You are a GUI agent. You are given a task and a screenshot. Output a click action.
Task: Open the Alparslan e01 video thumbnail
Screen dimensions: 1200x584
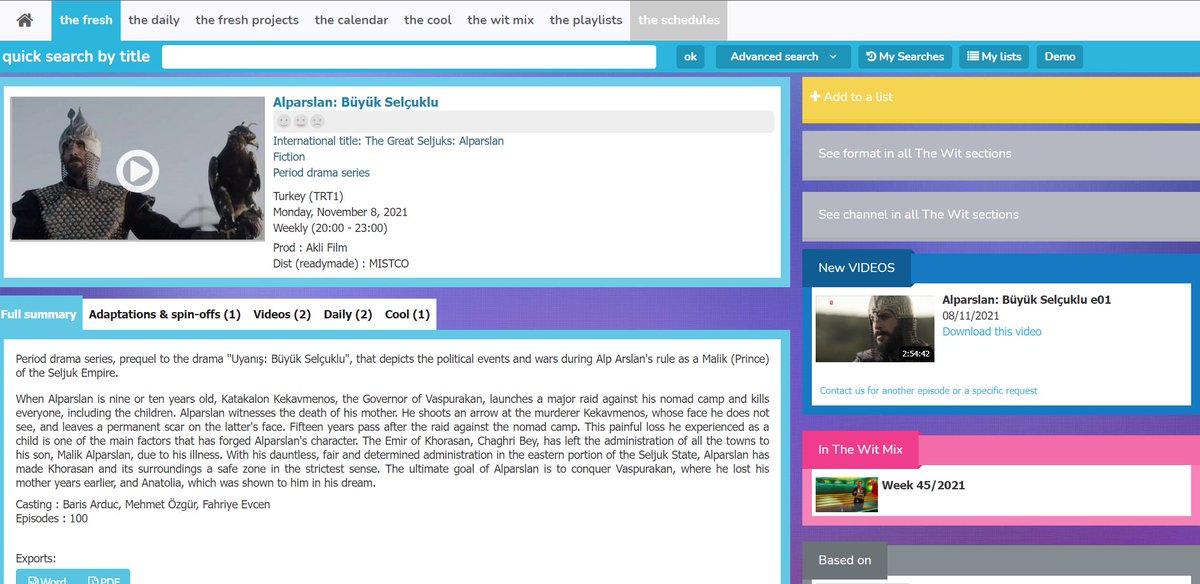pyautogui.click(x=874, y=328)
